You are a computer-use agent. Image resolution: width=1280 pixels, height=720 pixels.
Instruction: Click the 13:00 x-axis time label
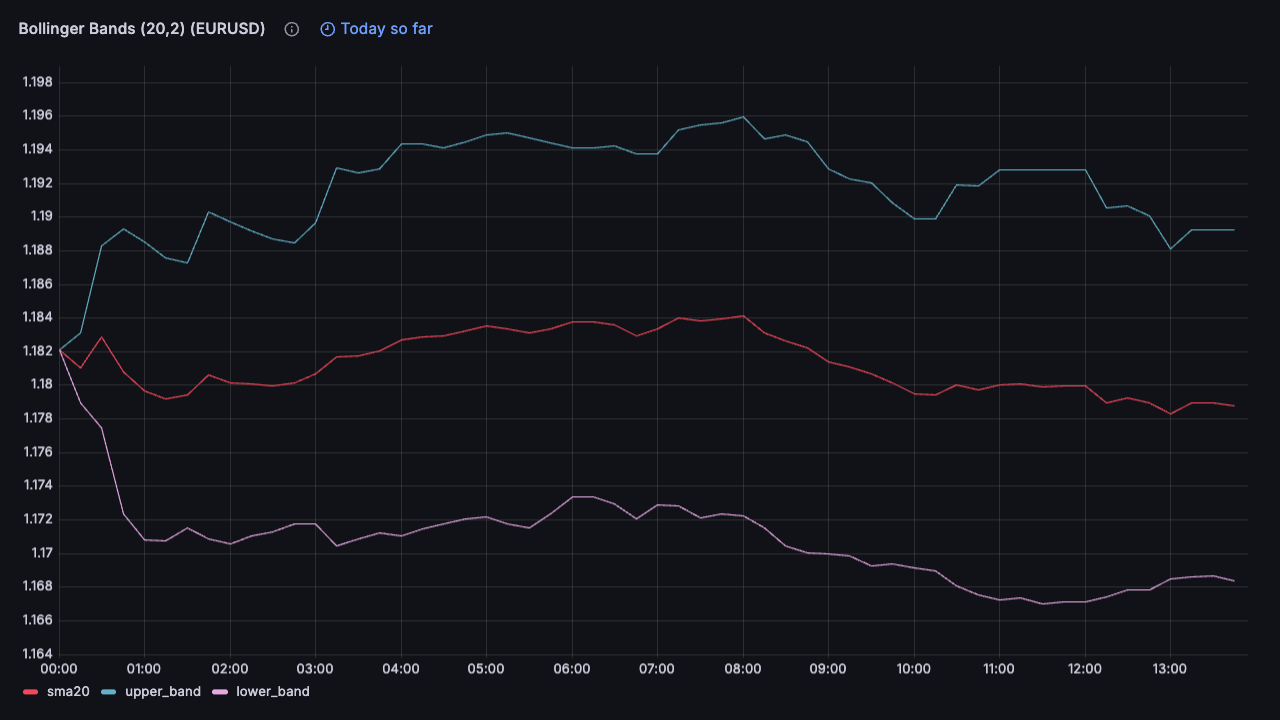pos(1170,668)
